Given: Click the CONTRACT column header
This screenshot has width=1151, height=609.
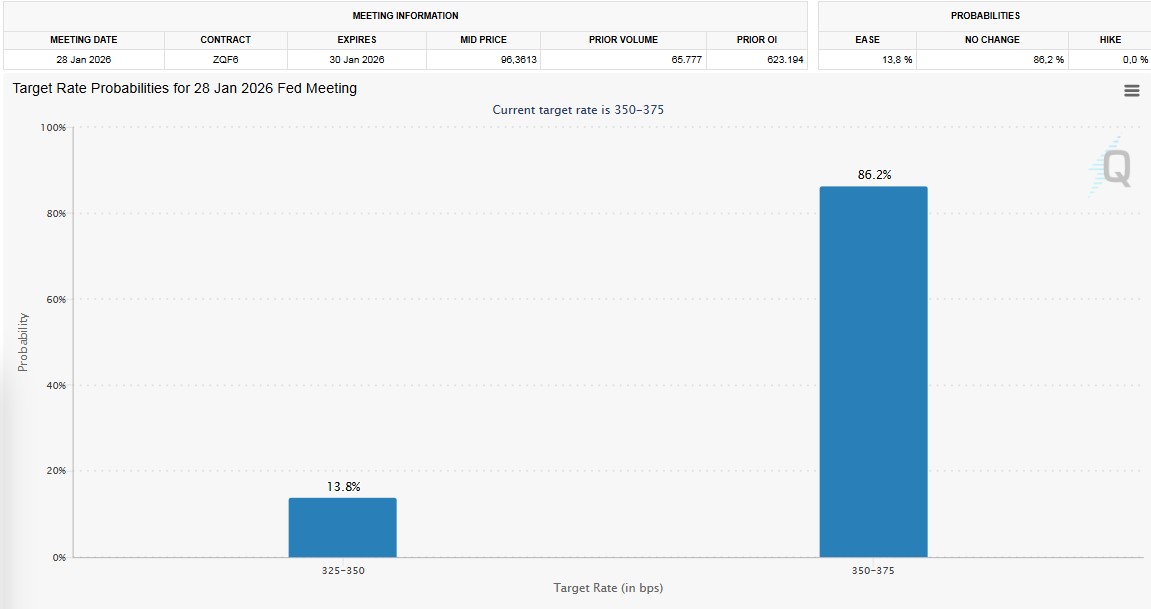Looking at the screenshot, I should click(225, 40).
